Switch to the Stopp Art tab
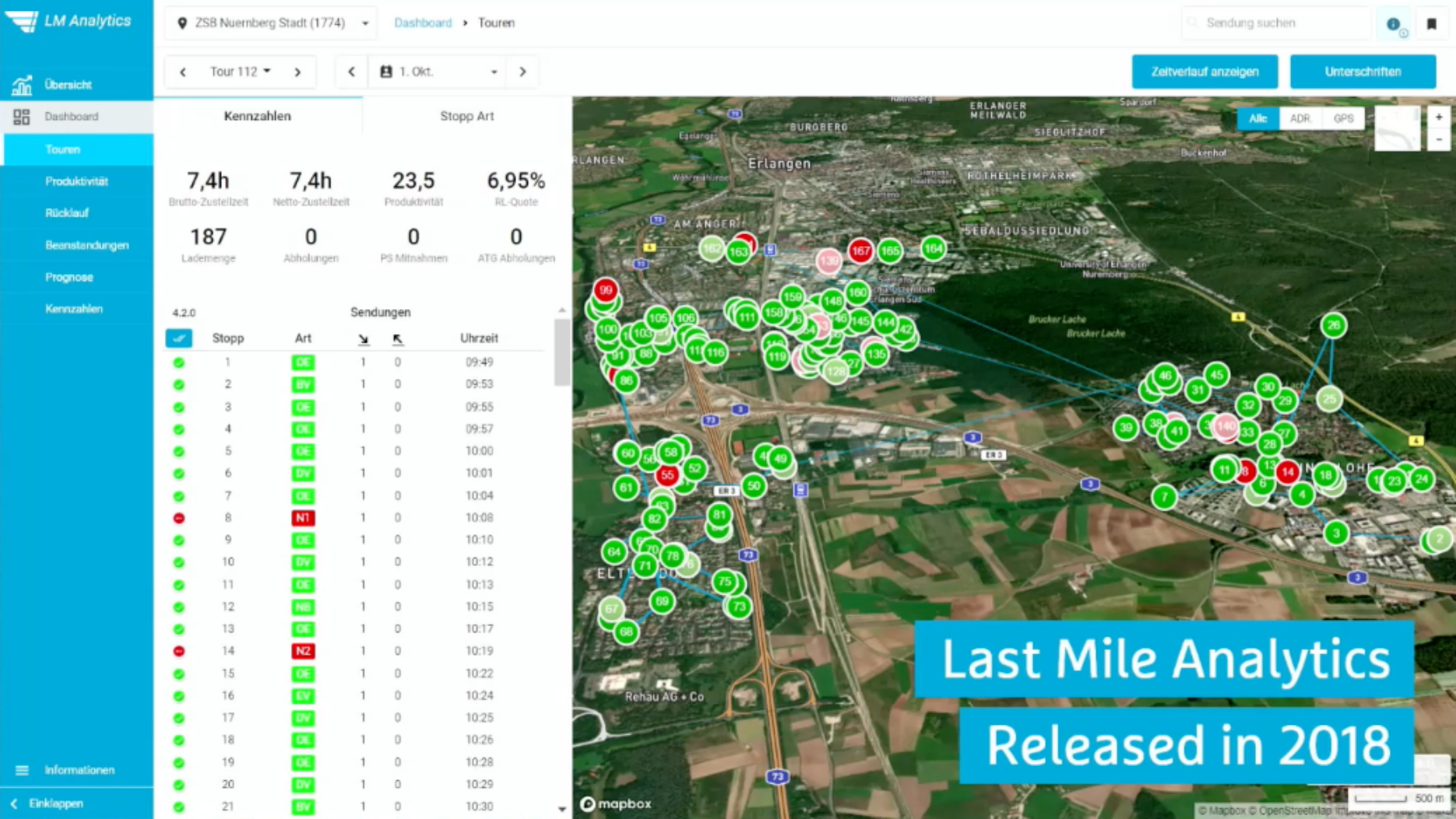The height and width of the screenshot is (819, 1456). [467, 116]
